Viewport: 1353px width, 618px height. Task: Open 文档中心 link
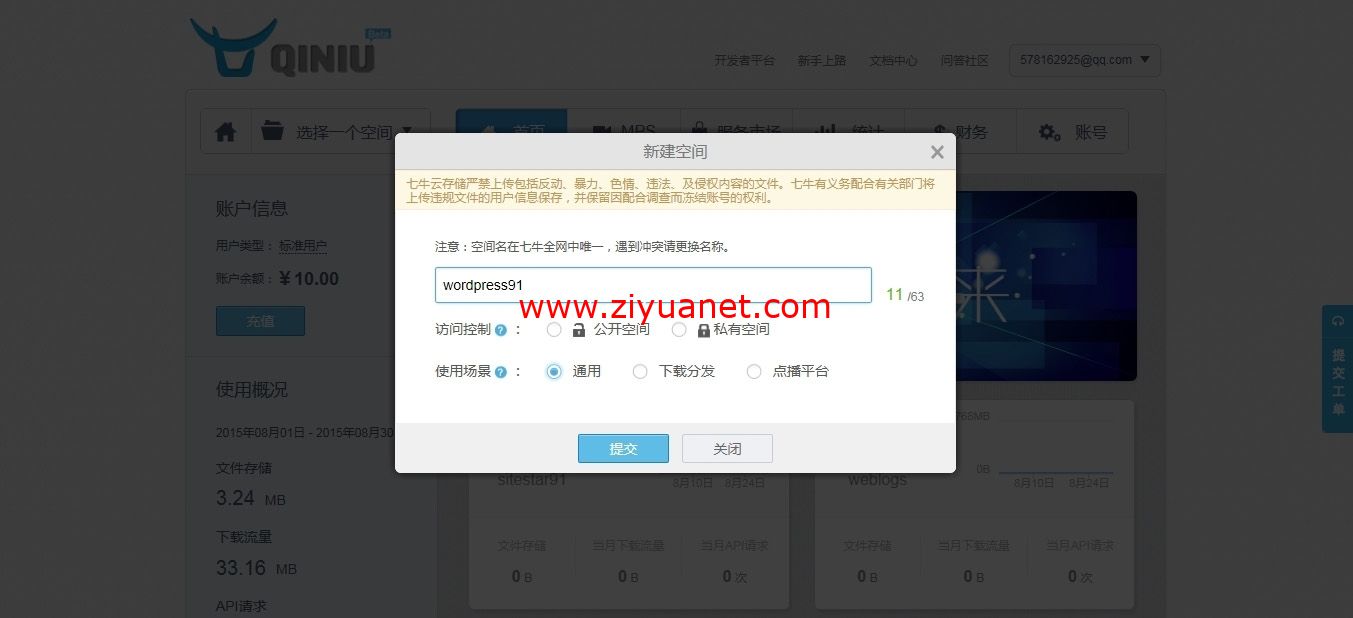tap(893, 60)
